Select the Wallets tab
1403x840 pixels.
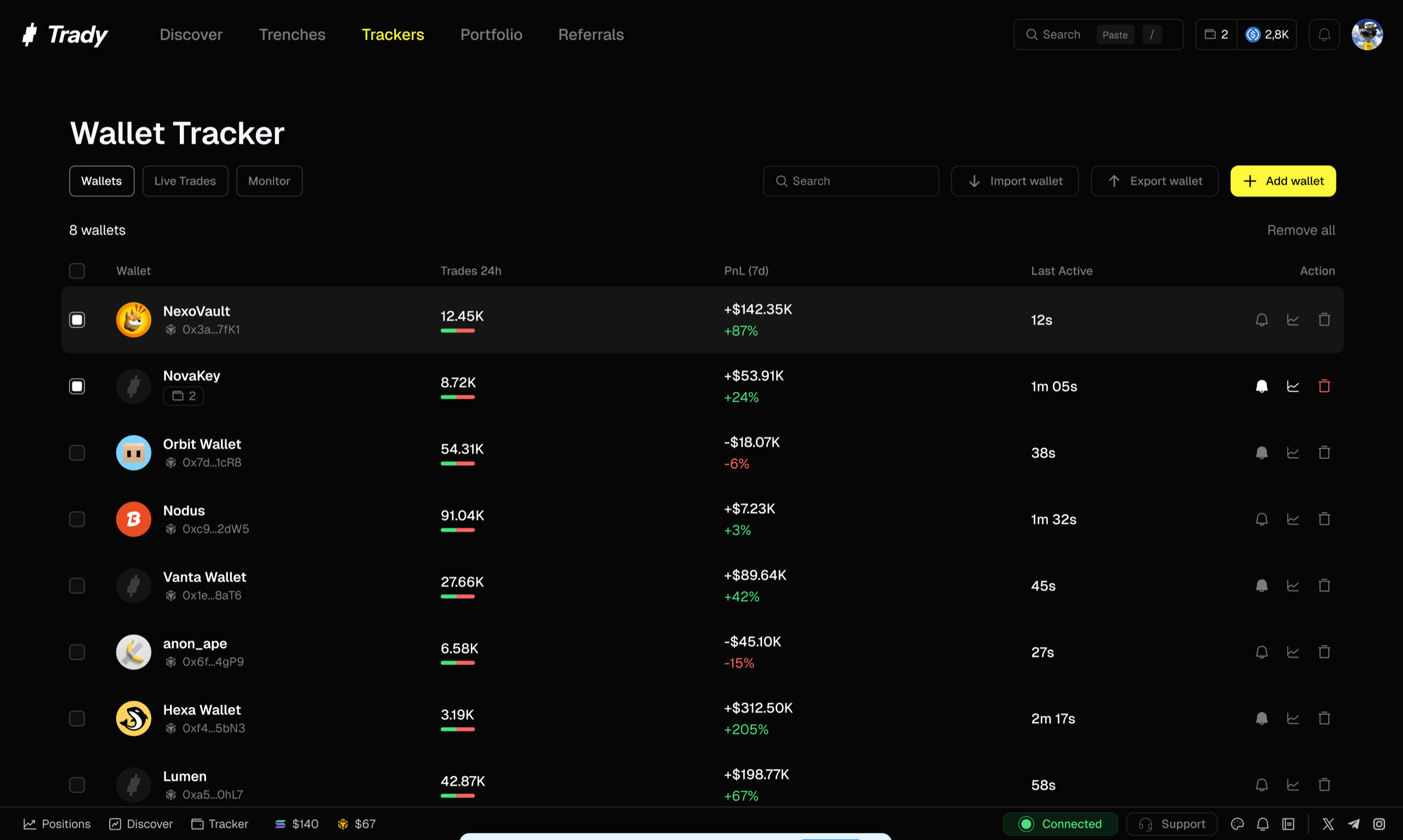point(102,181)
